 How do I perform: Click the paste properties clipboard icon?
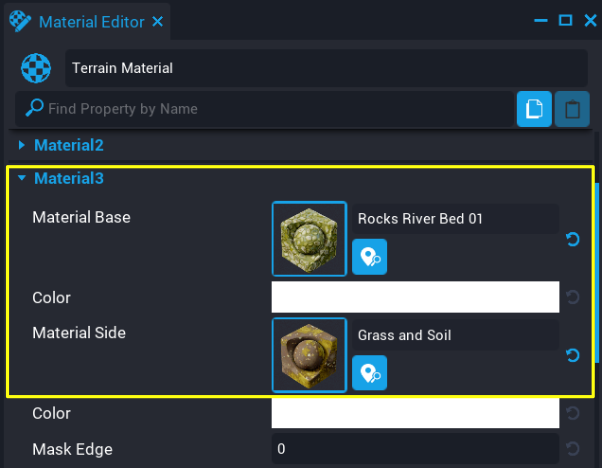572,109
